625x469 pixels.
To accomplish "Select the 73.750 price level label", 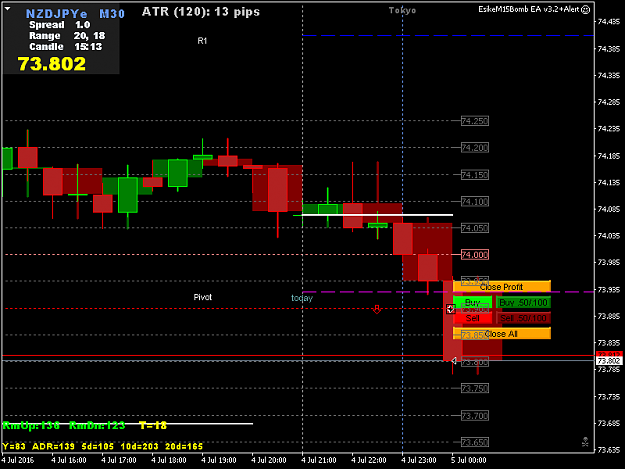I will 474,389.
